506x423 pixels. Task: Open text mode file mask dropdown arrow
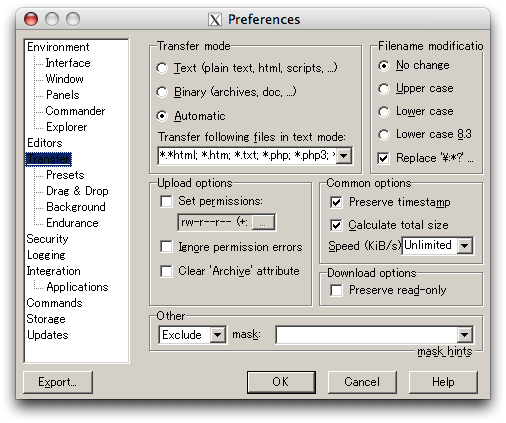click(x=344, y=156)
